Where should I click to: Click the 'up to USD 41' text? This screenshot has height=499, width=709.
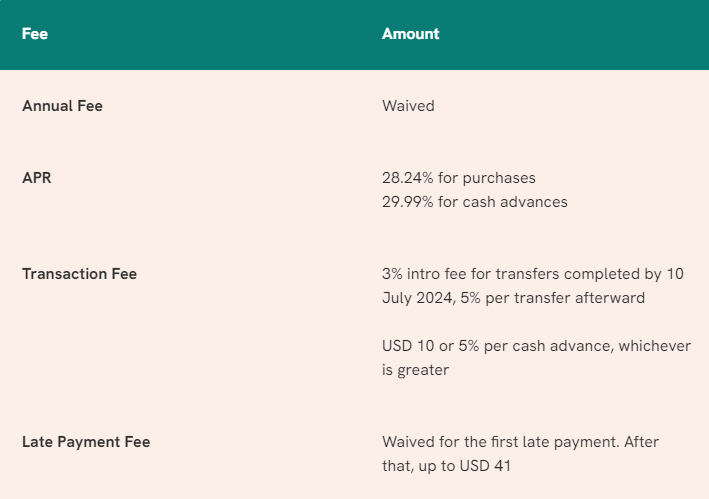tap(464, 466)
